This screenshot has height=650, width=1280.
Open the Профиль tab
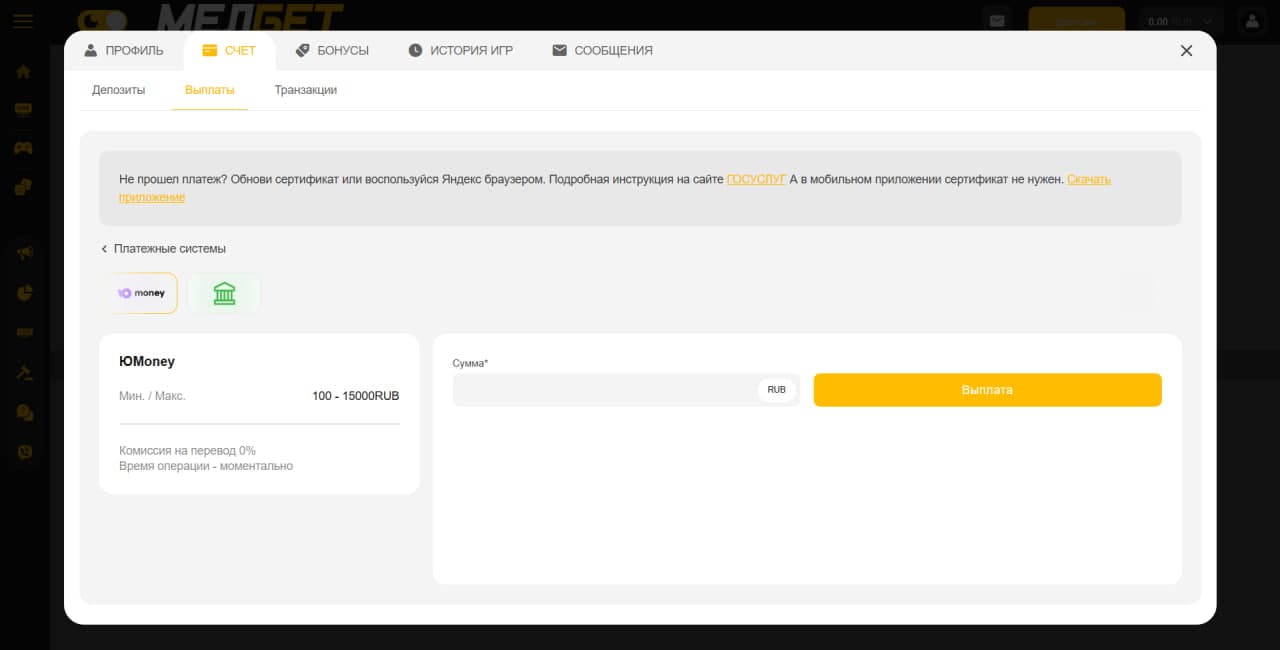124,50
